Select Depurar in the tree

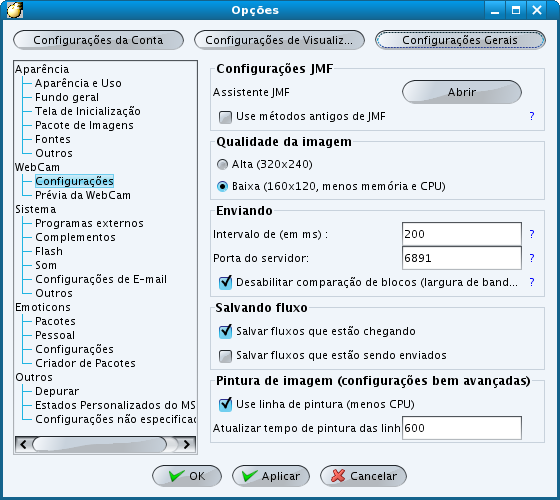[x=57, y=391]
